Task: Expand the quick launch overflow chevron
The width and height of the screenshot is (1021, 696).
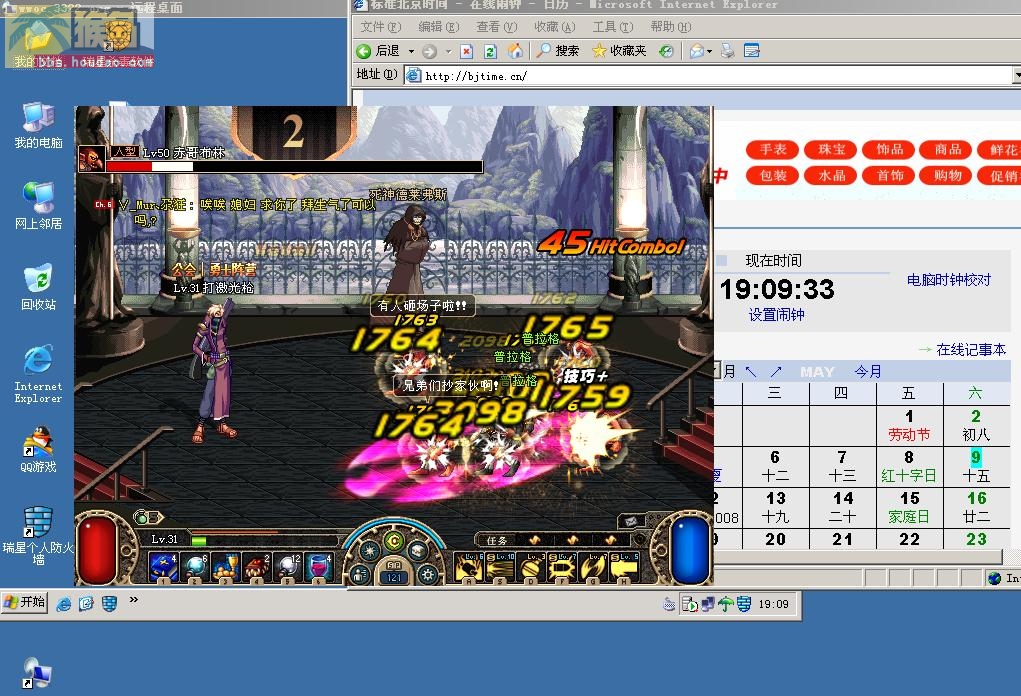Action: pos(133,600)
